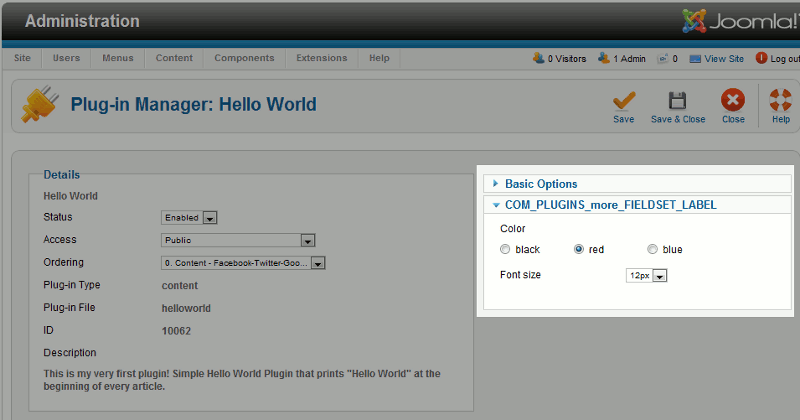Open Help via the lifebuoy icon

(781, 100)
